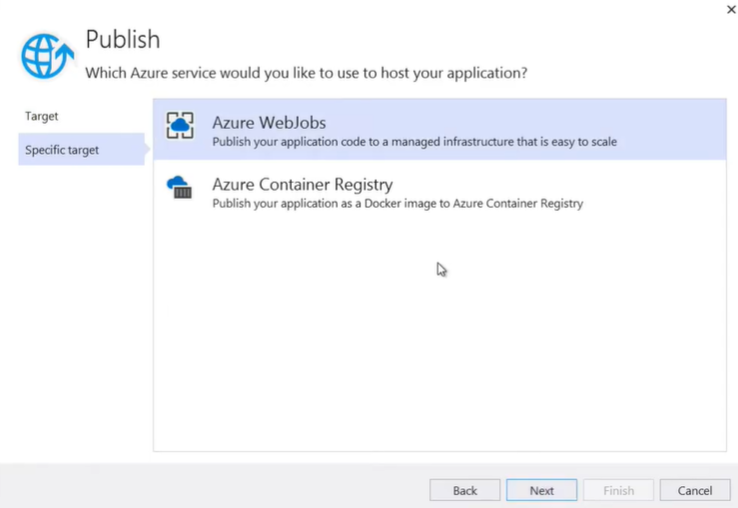Click the Azure service question subtitle
This screenshot has width=738, height=508.
(306, 73)
